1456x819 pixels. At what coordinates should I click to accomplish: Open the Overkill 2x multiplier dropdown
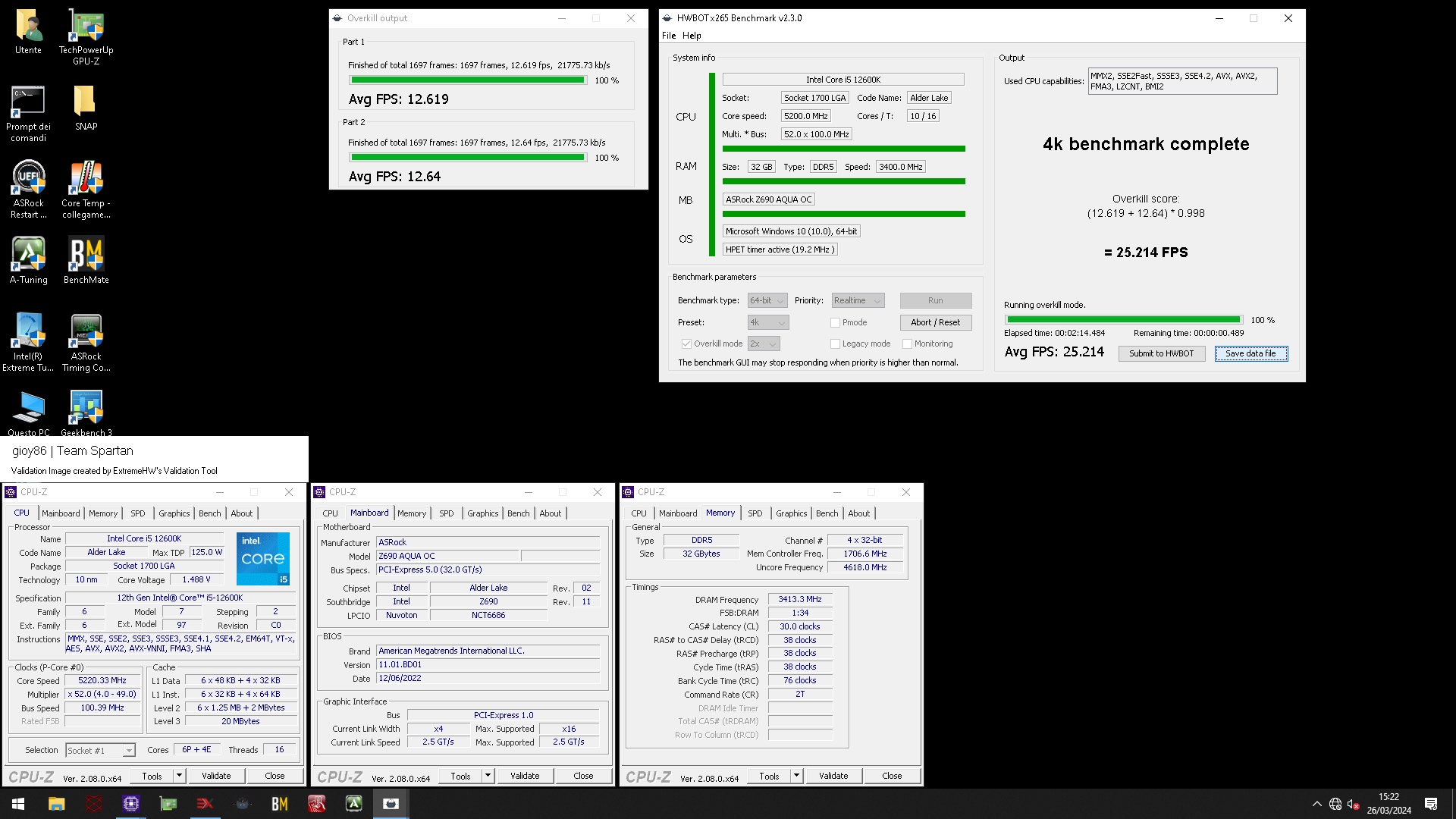tap(764, 344)
